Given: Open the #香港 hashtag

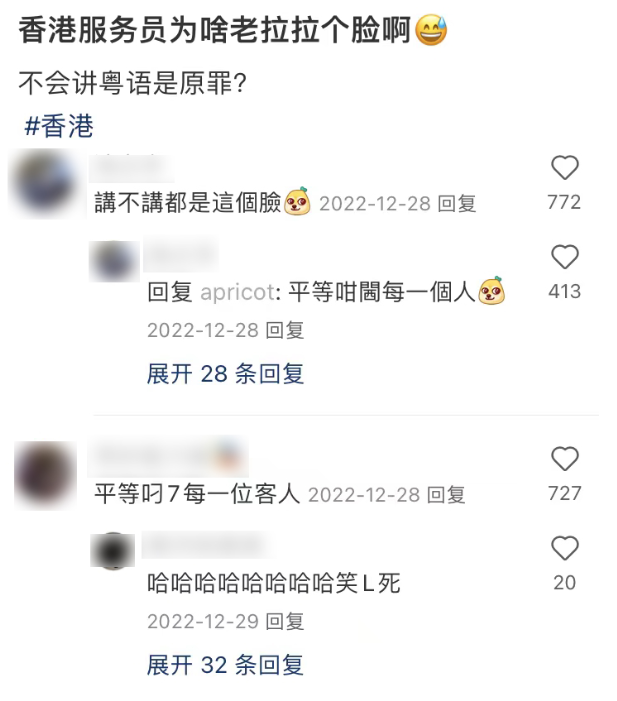Looking at the screenshot, I should pos(59,126).
